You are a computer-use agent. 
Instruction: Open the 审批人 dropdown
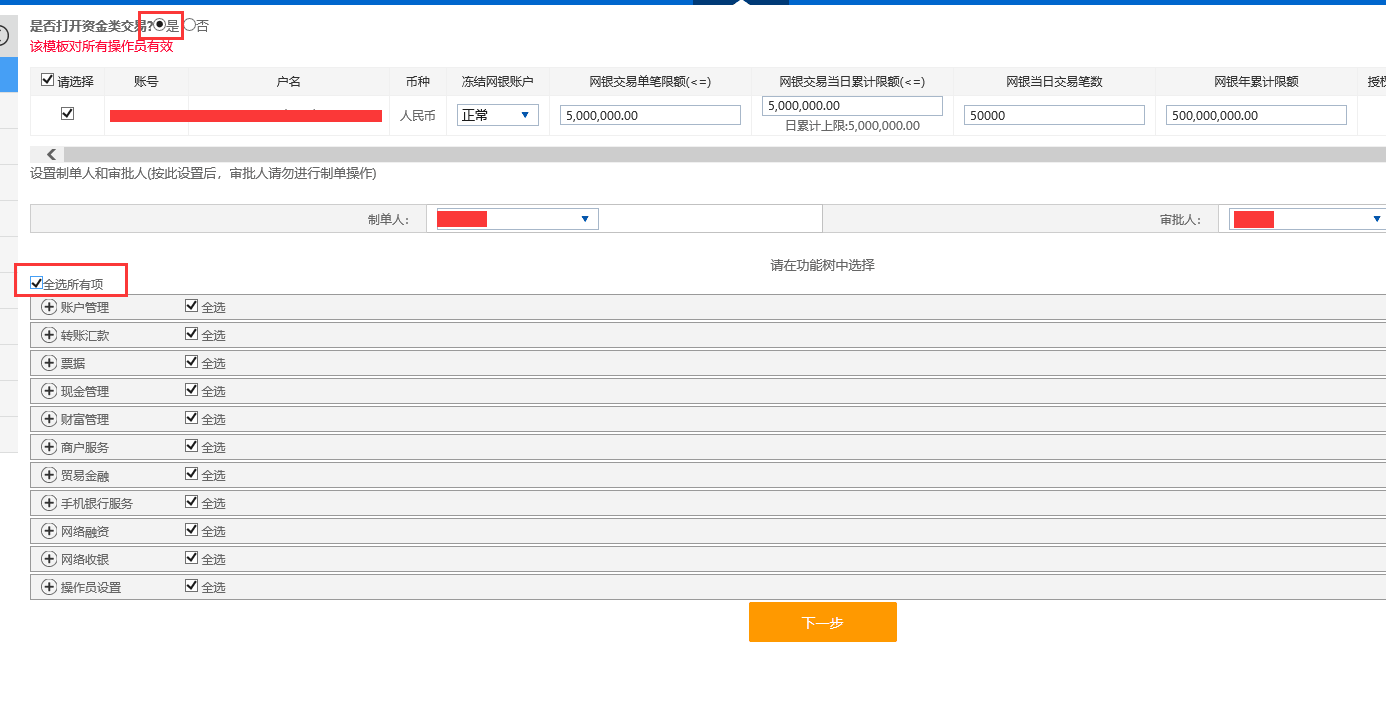click(x=1307, y=219)
